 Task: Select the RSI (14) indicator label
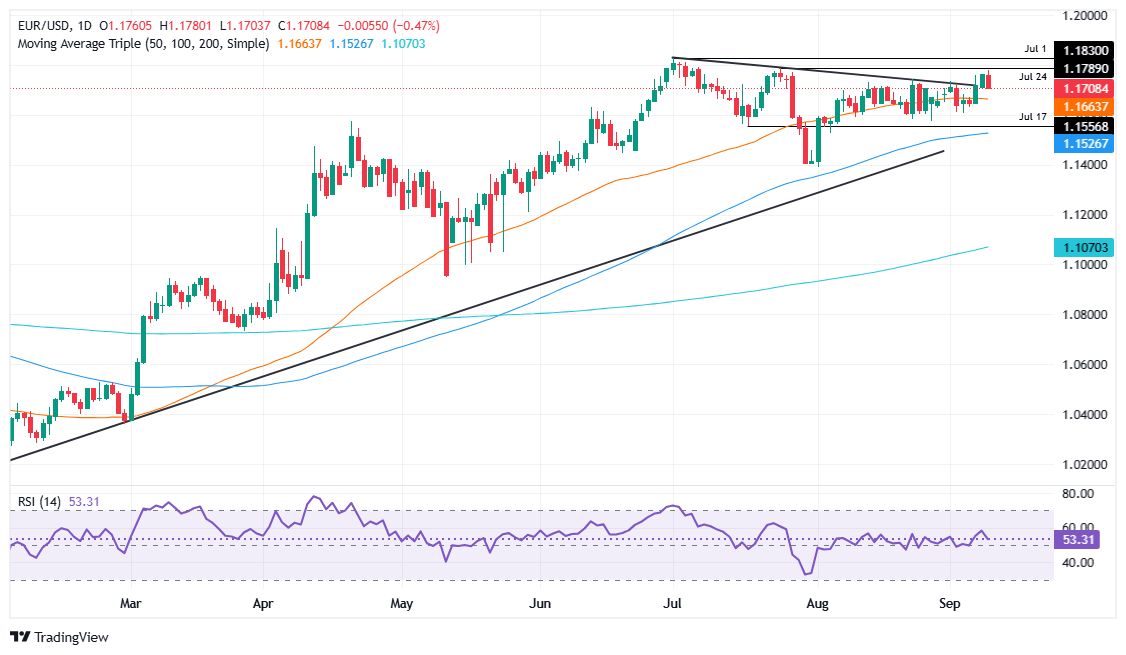click(39, 501)
